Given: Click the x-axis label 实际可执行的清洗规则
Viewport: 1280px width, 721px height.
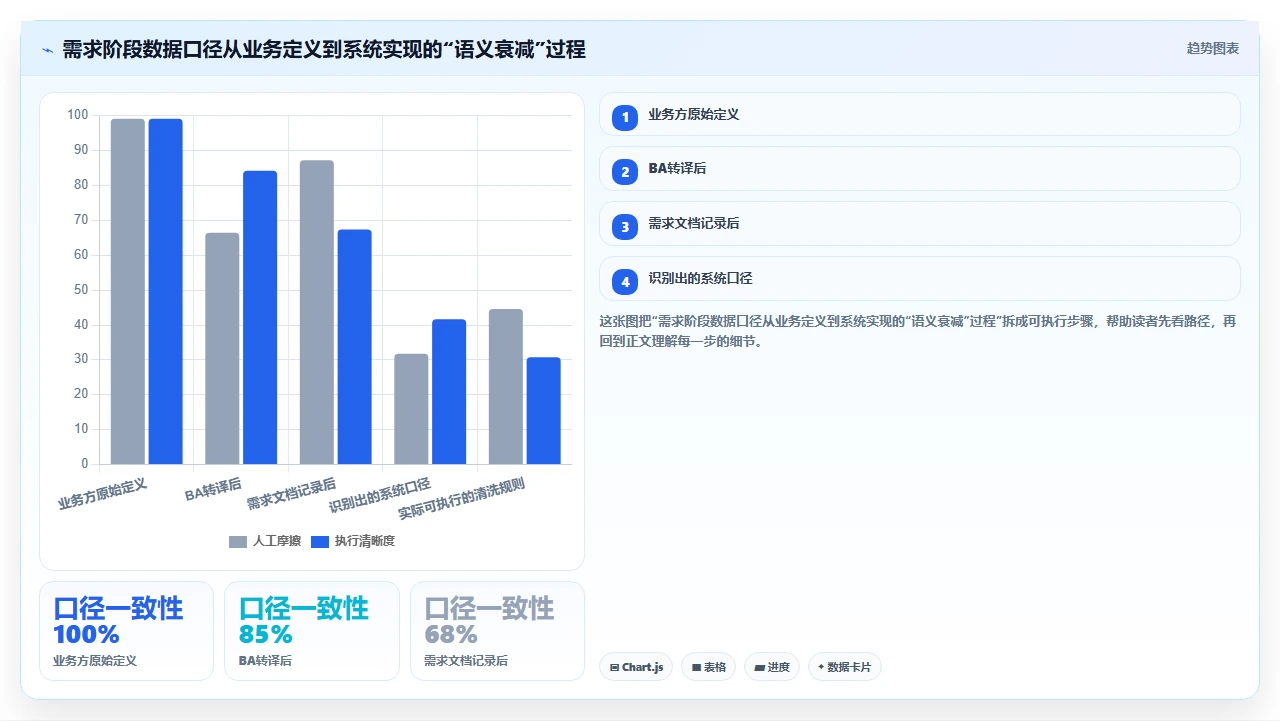Looking at the screenshot, I should (462, 497).
